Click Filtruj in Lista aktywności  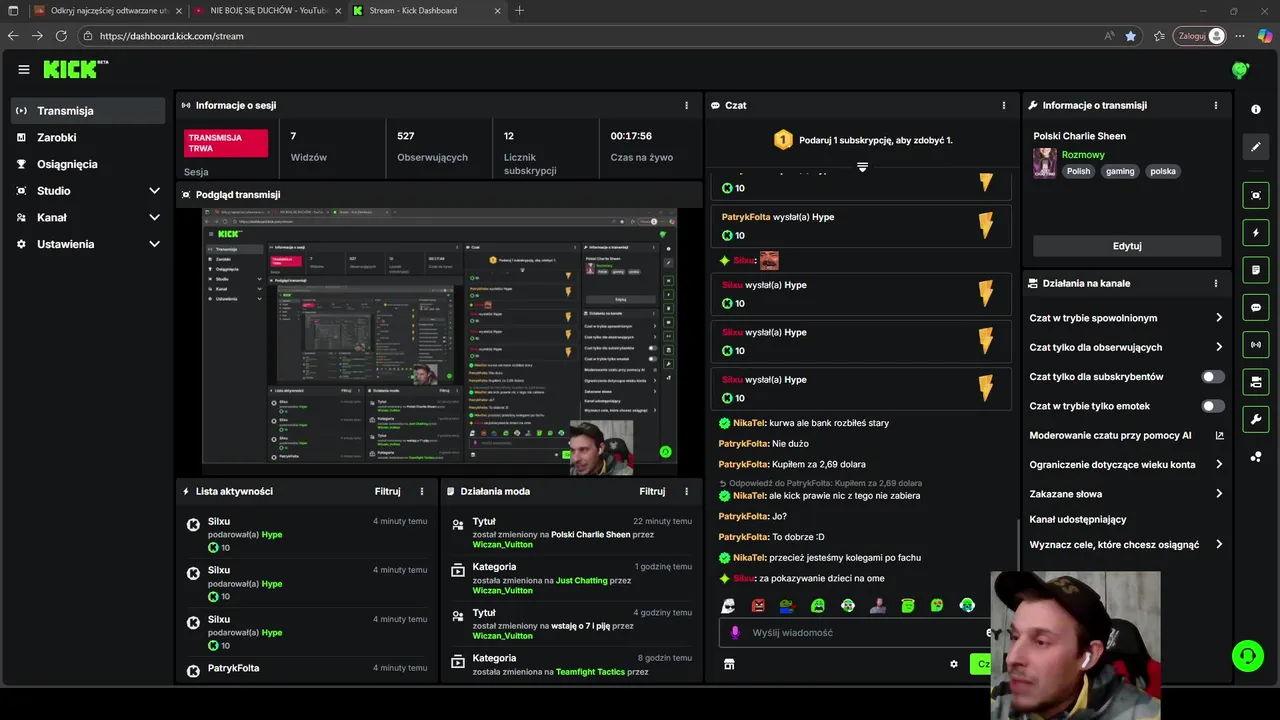388,491
